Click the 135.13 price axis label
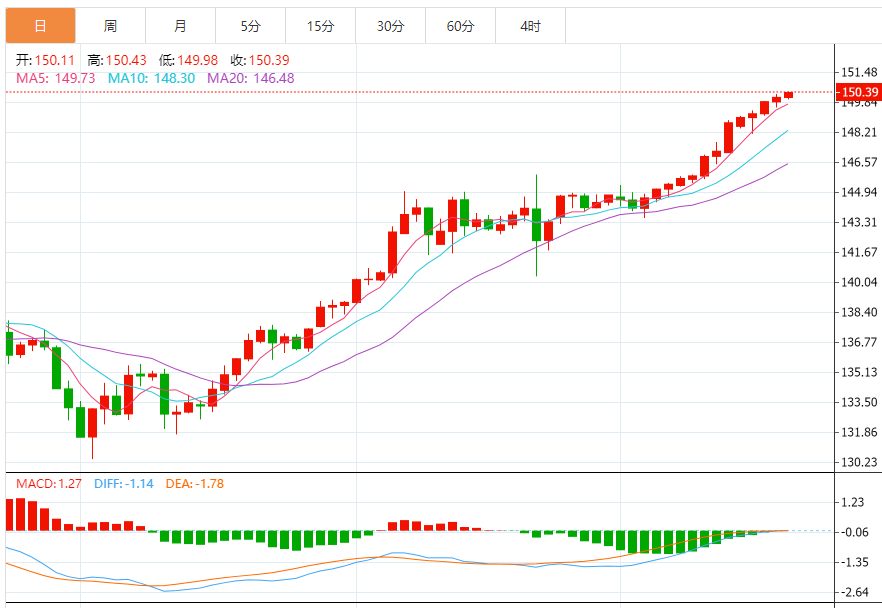The height and width of the screenshot is (608, 882). click(859, 372)
